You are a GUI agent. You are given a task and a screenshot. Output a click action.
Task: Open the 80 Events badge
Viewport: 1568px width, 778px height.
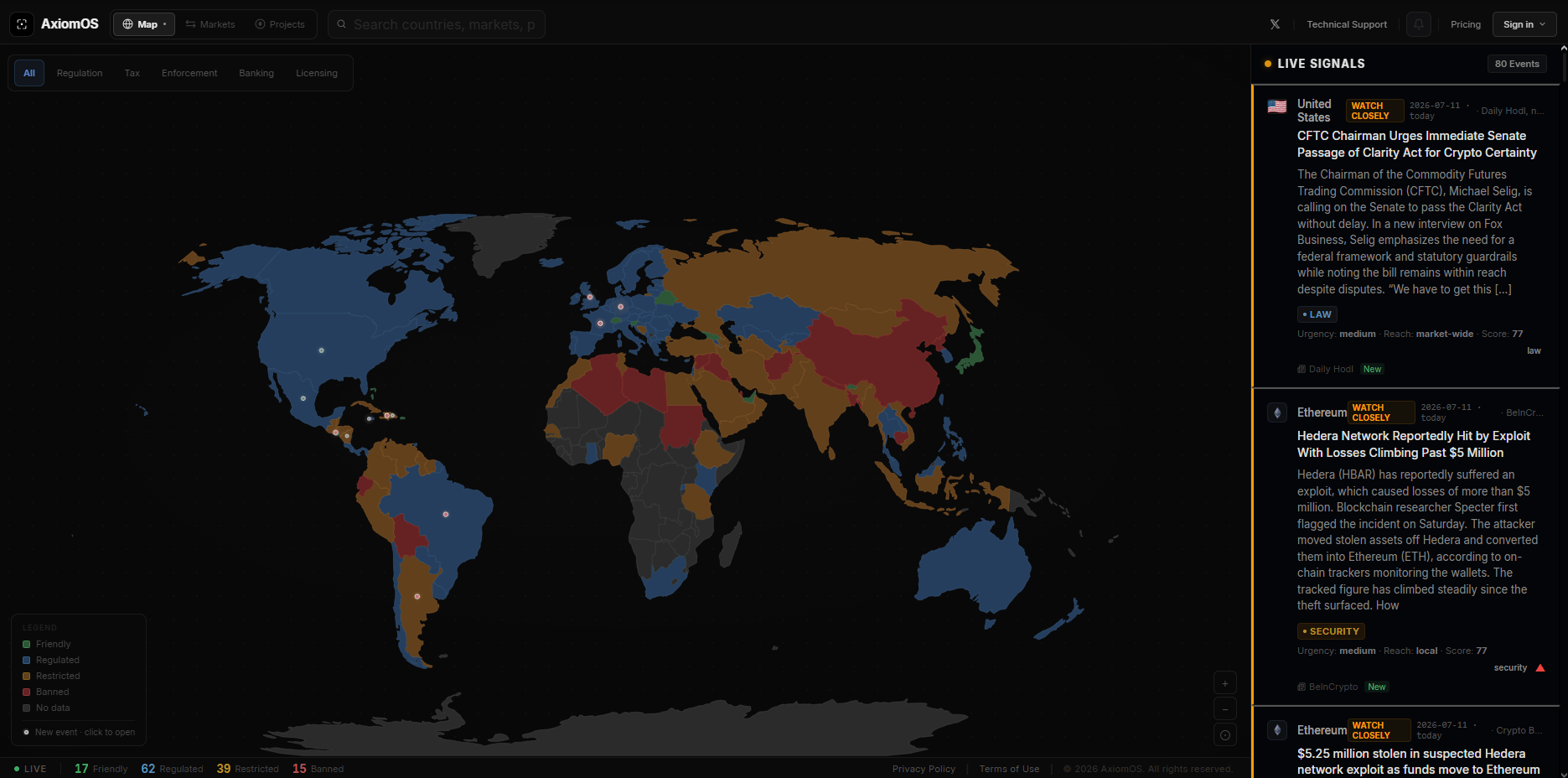tap(1517, 64)
